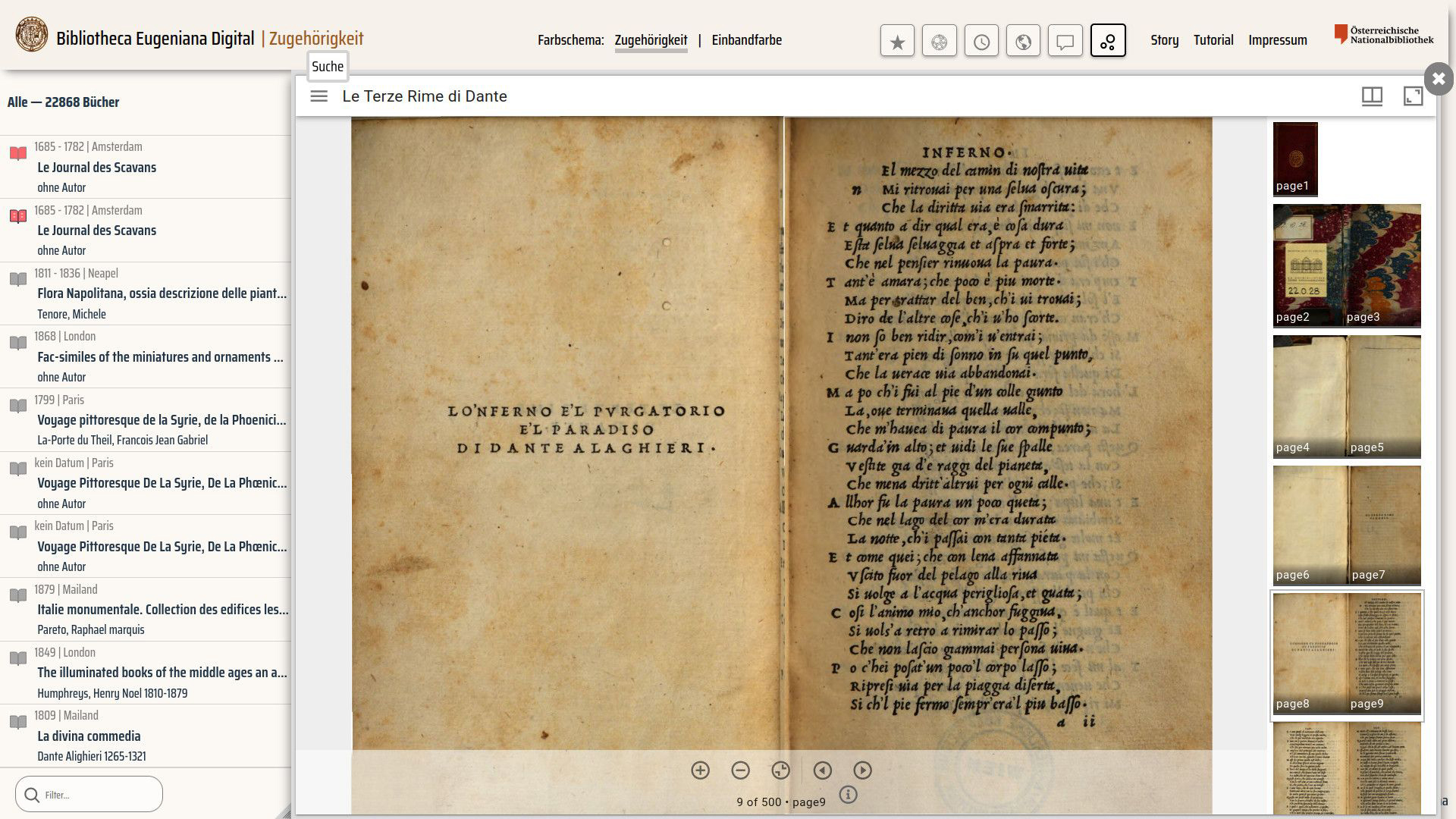Open the globe map view button
1456x819 pixels.
click(1023, 41)
